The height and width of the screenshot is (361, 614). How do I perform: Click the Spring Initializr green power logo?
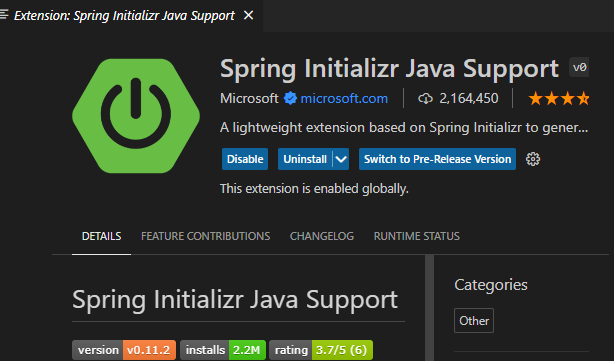point(136,116)
